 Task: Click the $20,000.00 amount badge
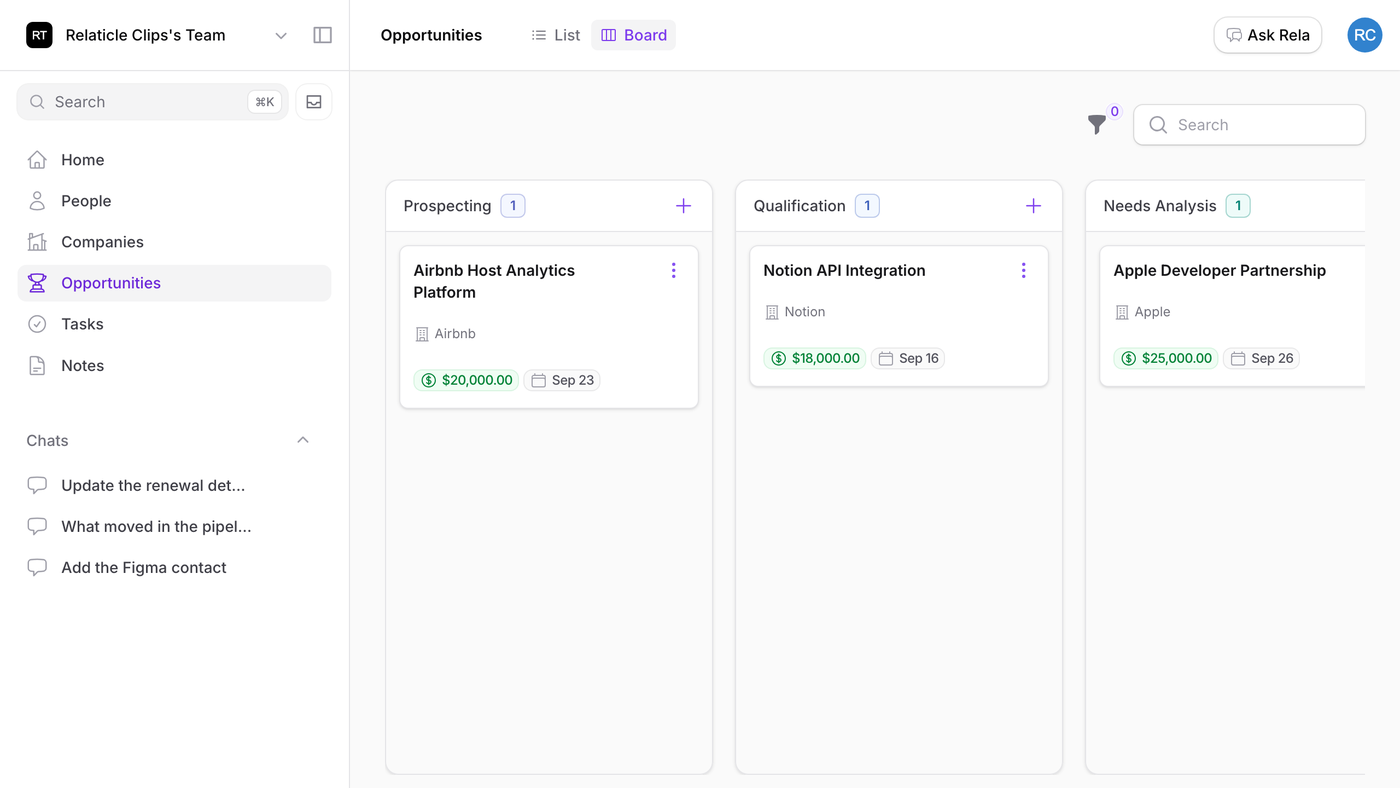[466, 380]
